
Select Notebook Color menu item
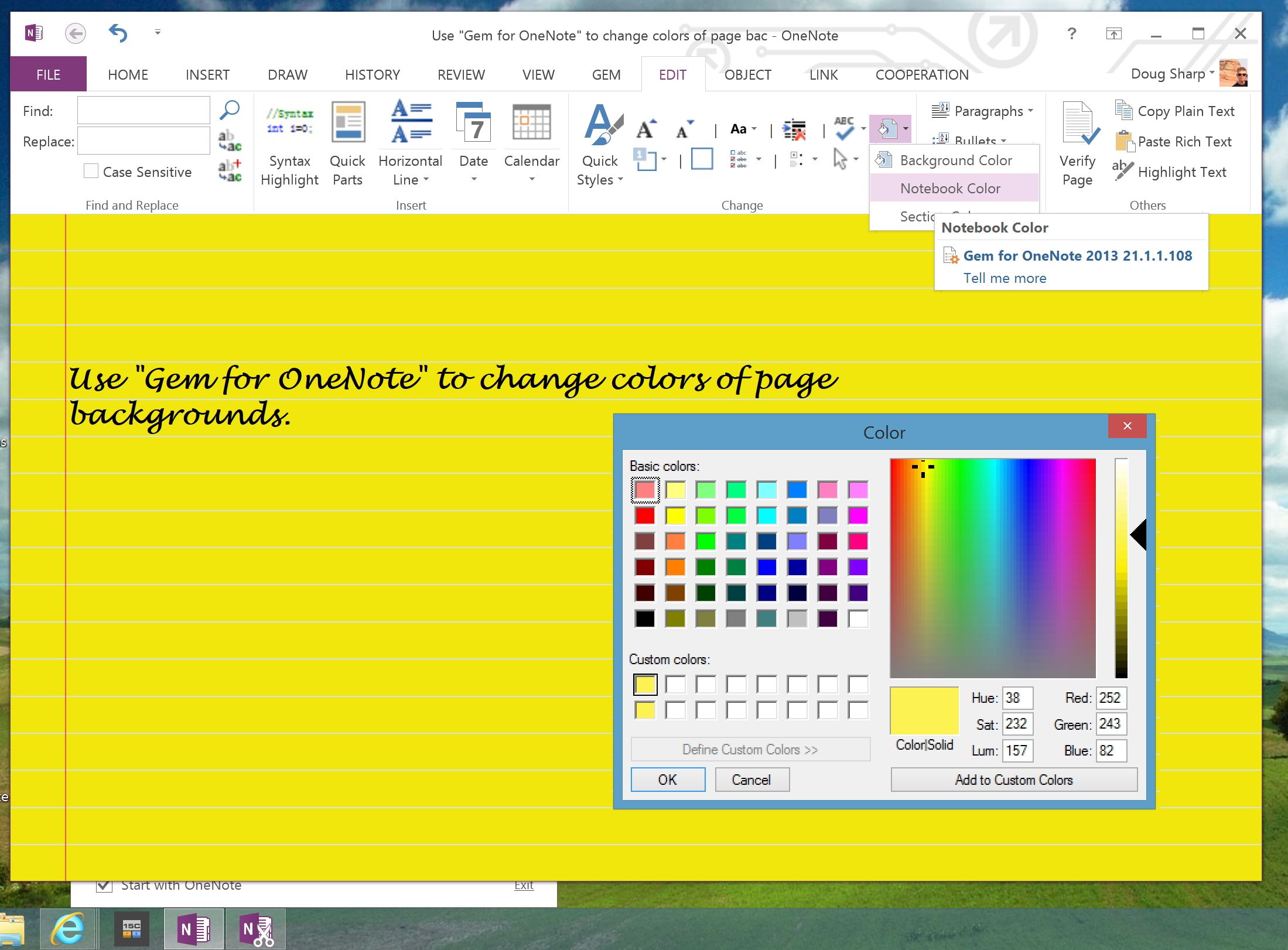tap(954, 188)
